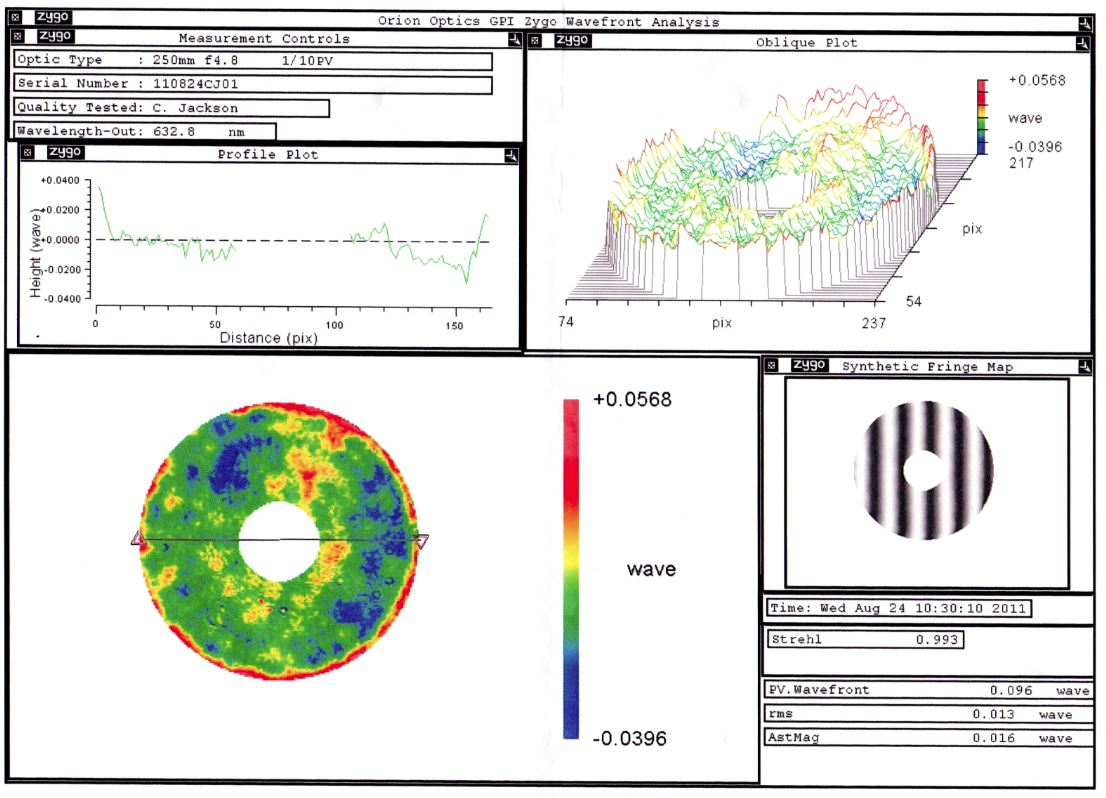The height and width of the screenshot is (798, 1106).
Task: Click the PV.Wavefront result row
Action: point(929,690)
